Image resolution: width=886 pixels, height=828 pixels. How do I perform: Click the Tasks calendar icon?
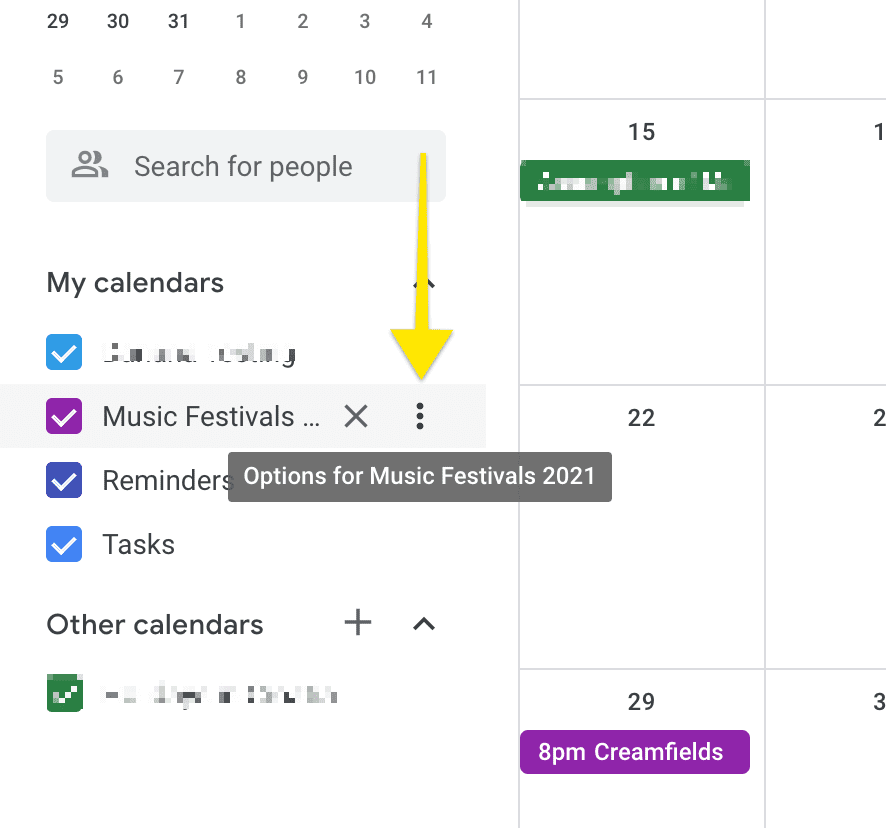tap(64, 544)
